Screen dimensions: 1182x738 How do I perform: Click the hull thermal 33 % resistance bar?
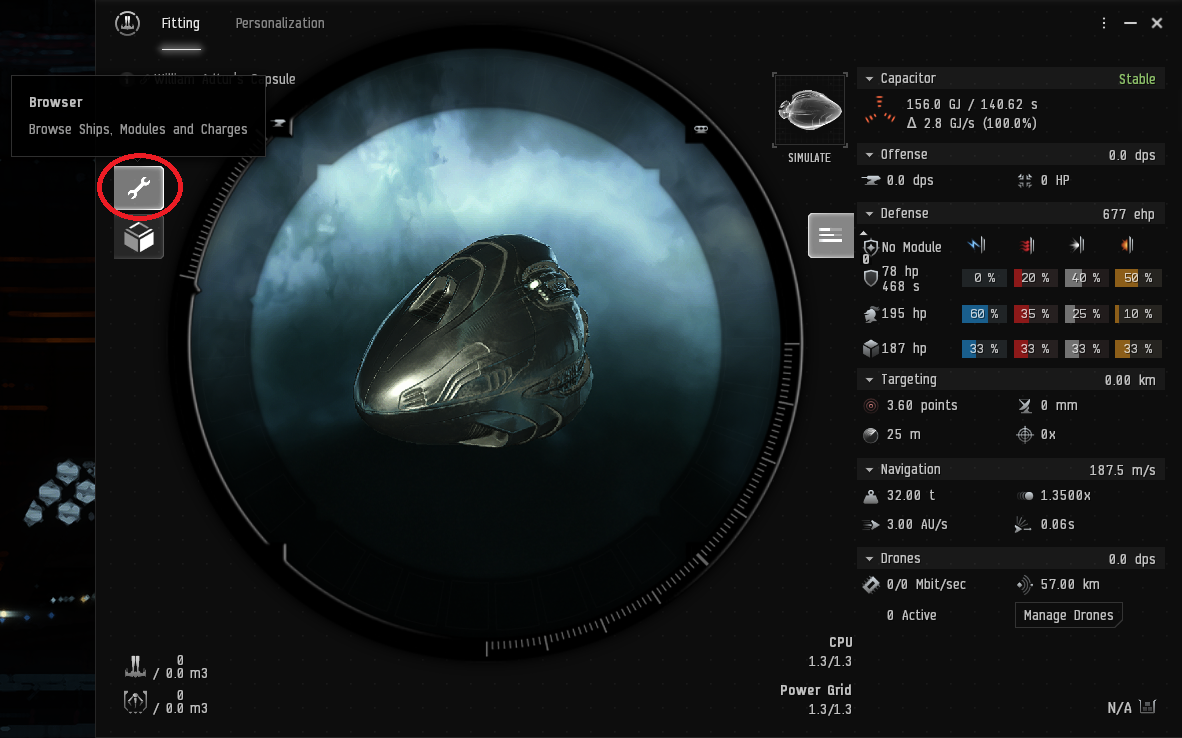(1035, 348)
